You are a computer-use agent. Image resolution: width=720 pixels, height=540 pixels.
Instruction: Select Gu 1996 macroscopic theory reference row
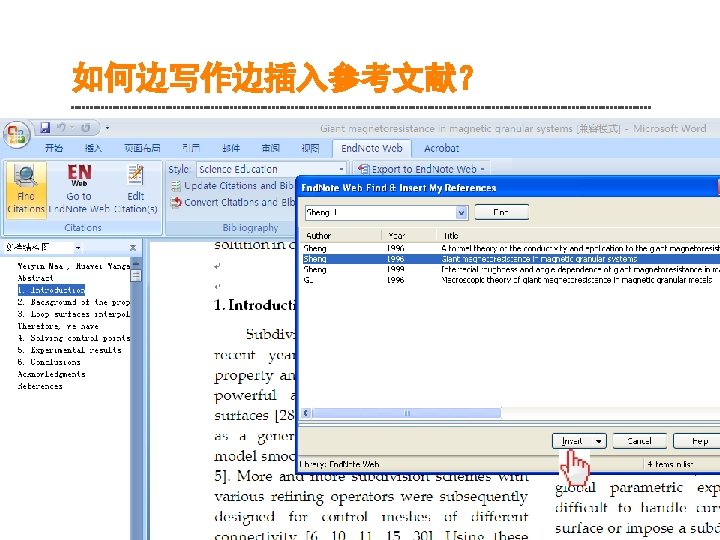(x=510, y=280)
